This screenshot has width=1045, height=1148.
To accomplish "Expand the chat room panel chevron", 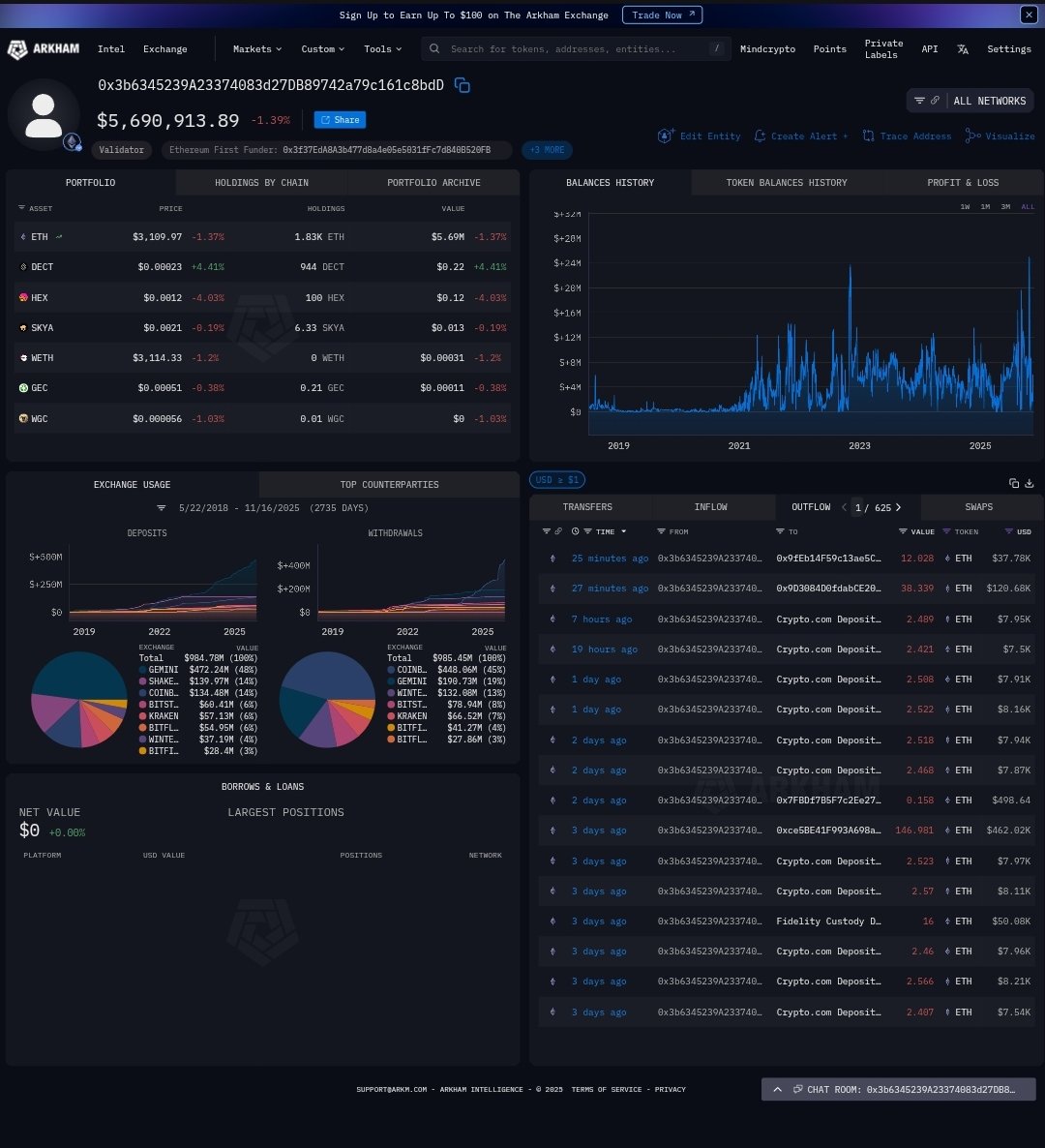I will (777, 1089).
